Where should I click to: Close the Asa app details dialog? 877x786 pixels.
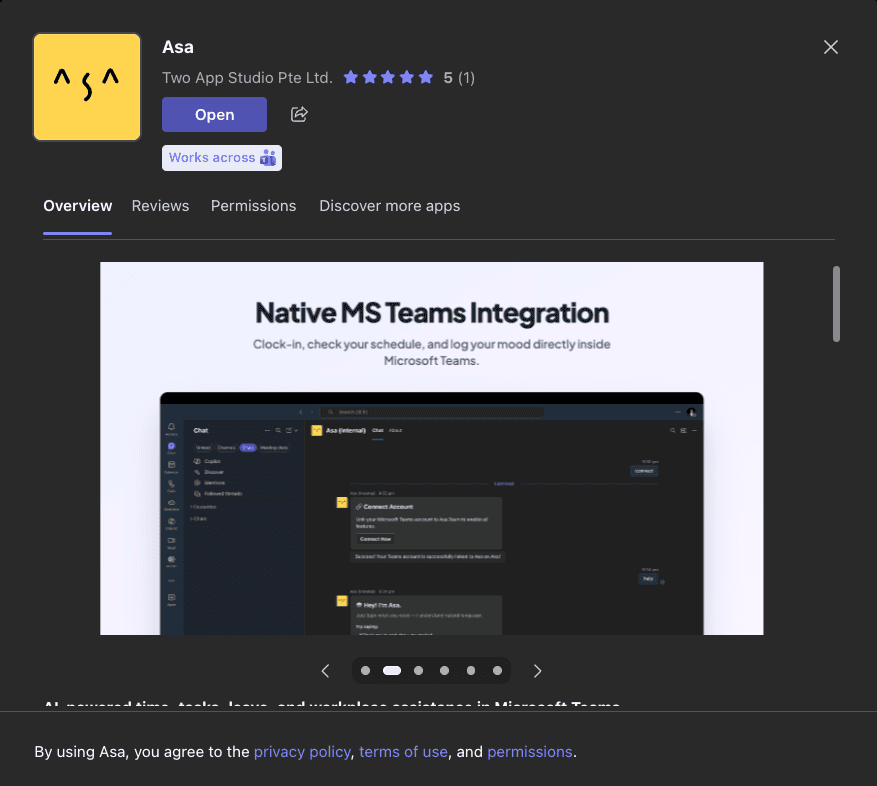pyautogui.click(x=830, y=47)
